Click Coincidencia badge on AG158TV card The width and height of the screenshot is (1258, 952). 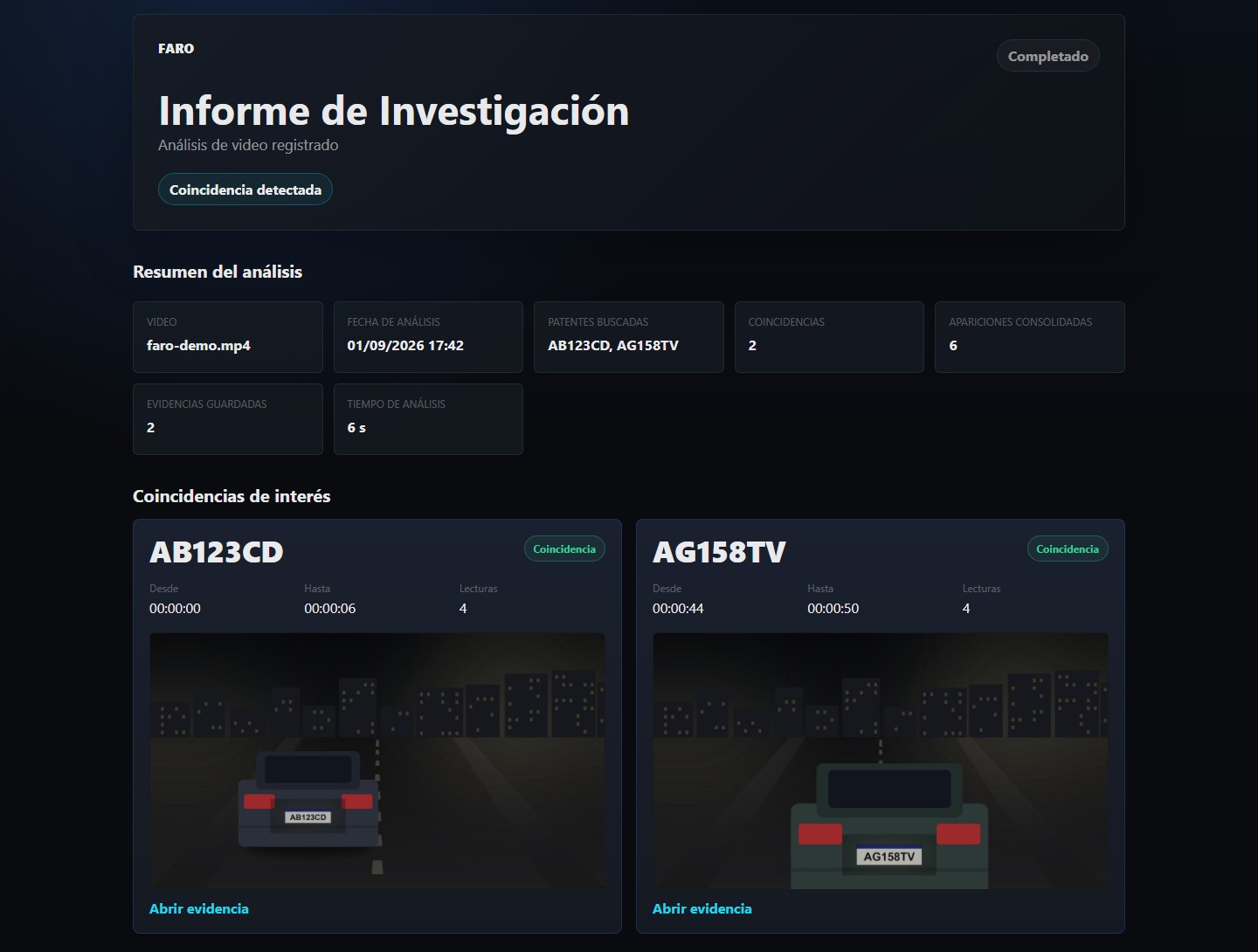click(x=1068, y=548)
